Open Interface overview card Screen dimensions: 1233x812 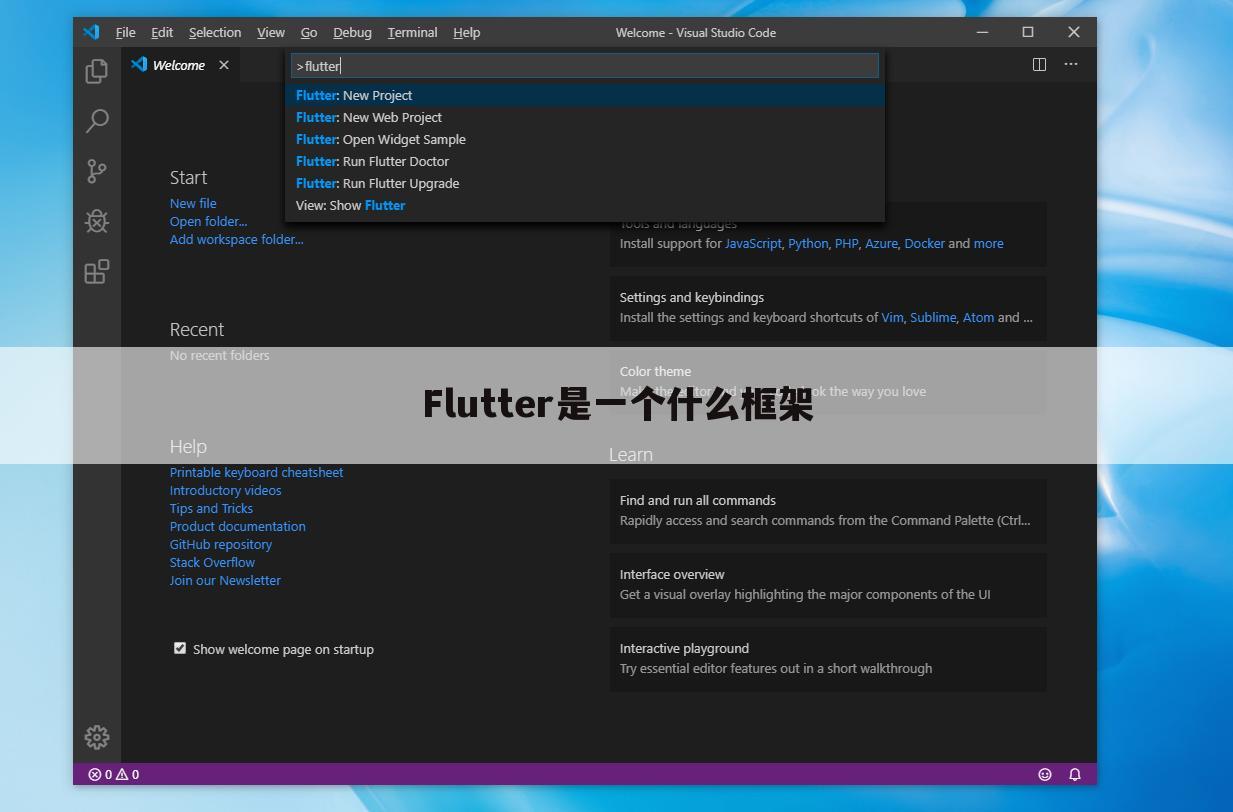(x=828, y=584)
